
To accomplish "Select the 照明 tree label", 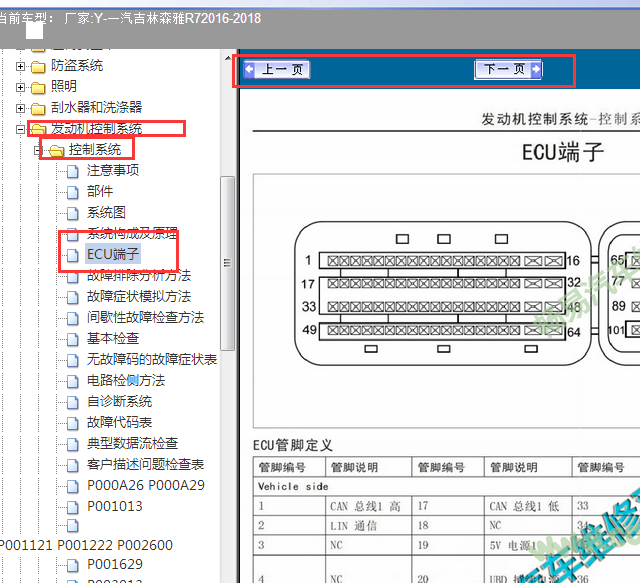I will click(64, 87).
